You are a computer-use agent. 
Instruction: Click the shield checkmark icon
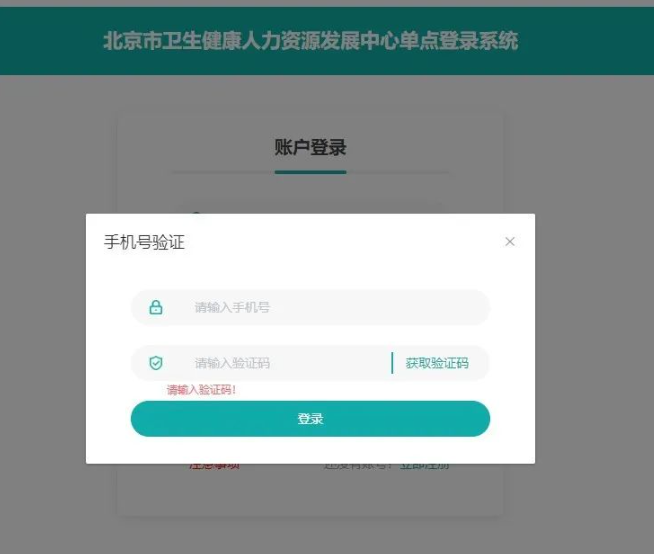[x=156, y=363]
